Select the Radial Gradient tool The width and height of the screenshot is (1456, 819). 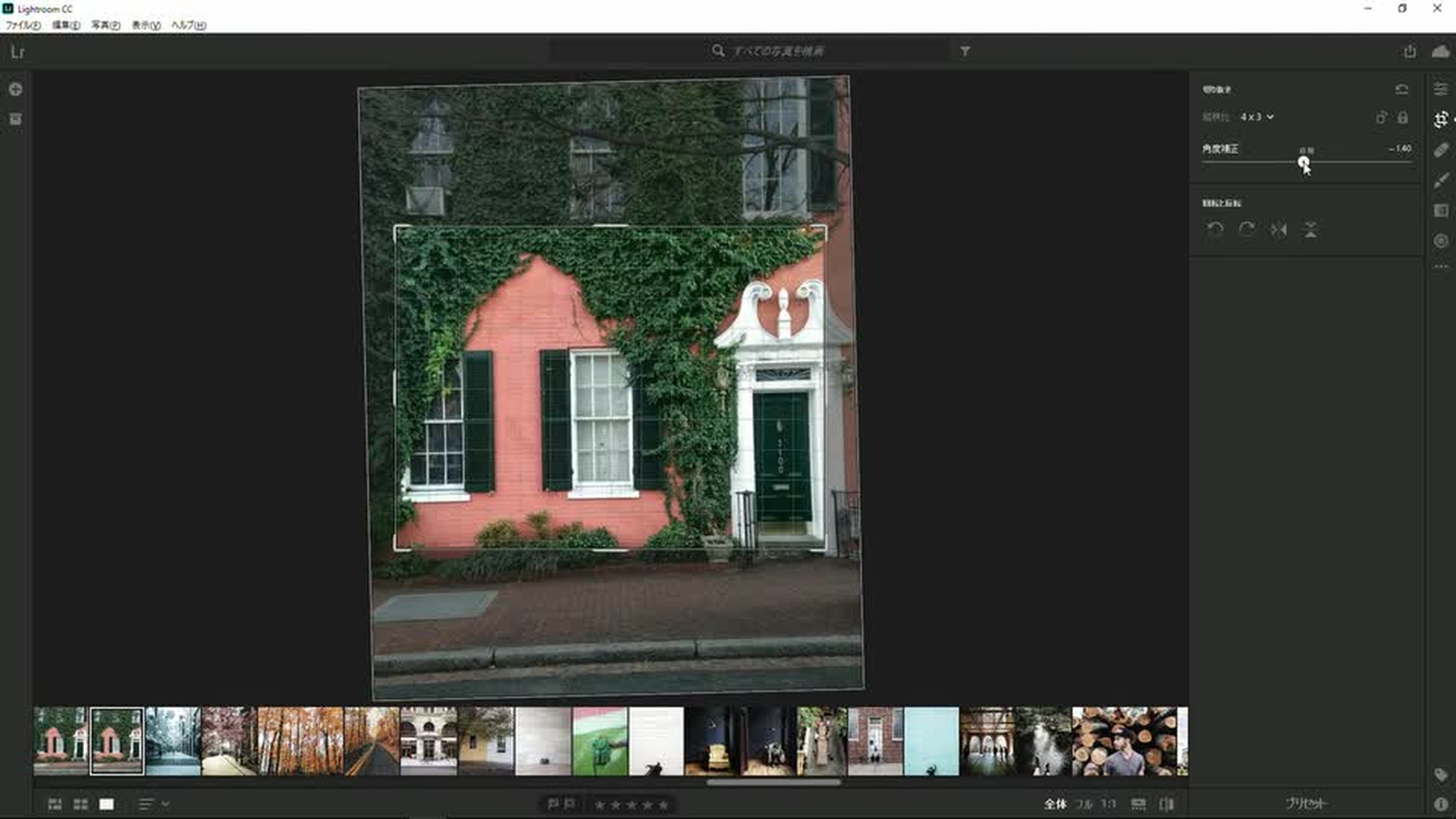(1441, 241)
